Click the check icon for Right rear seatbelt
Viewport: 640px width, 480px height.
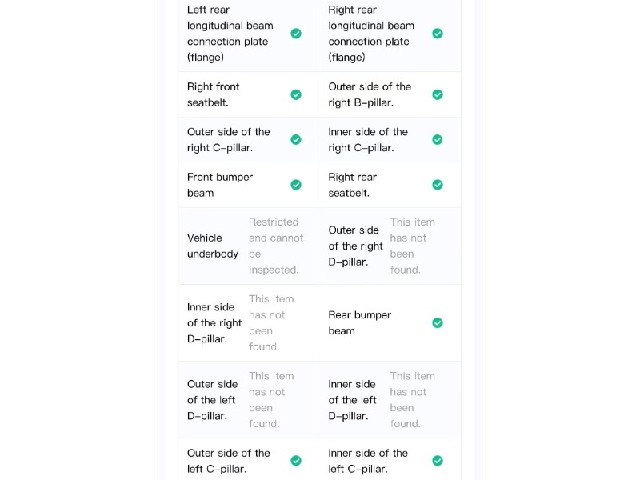(438, 185)
